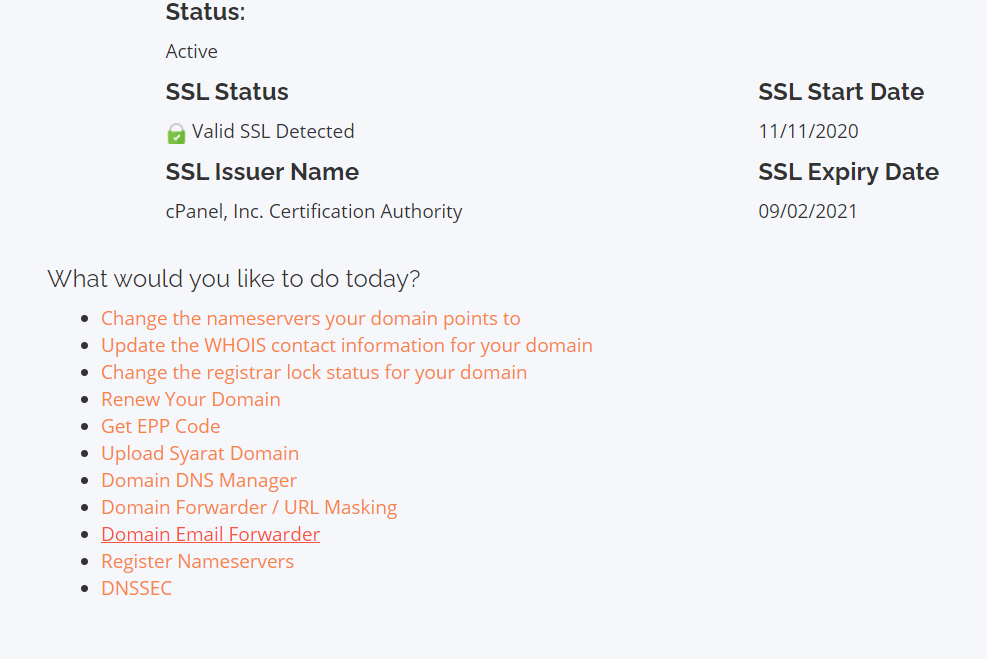Screen dimensions: 987x659
Task: Click the SSL expiry date 09/02/2021
Action: click(x=807, y=212)
